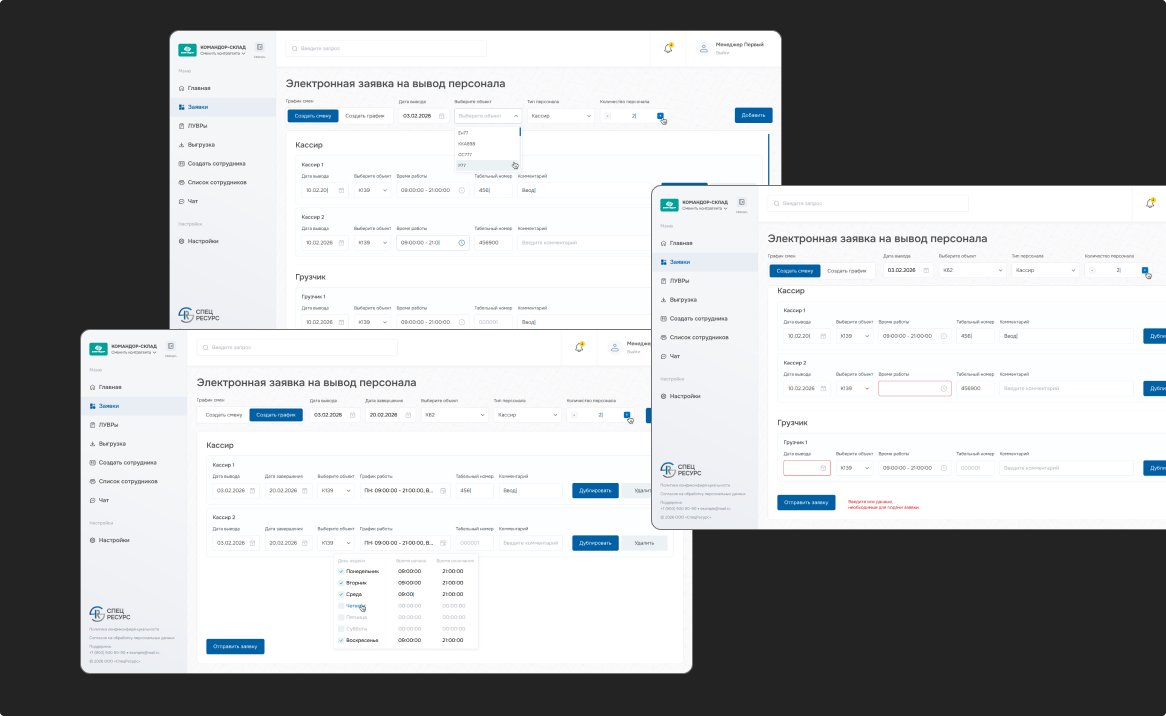Open Настройки in weekday-schedule window sidebar
The width and height of the screenshot is (1166, 716).
pyautogui.click(x=114, y=540)
